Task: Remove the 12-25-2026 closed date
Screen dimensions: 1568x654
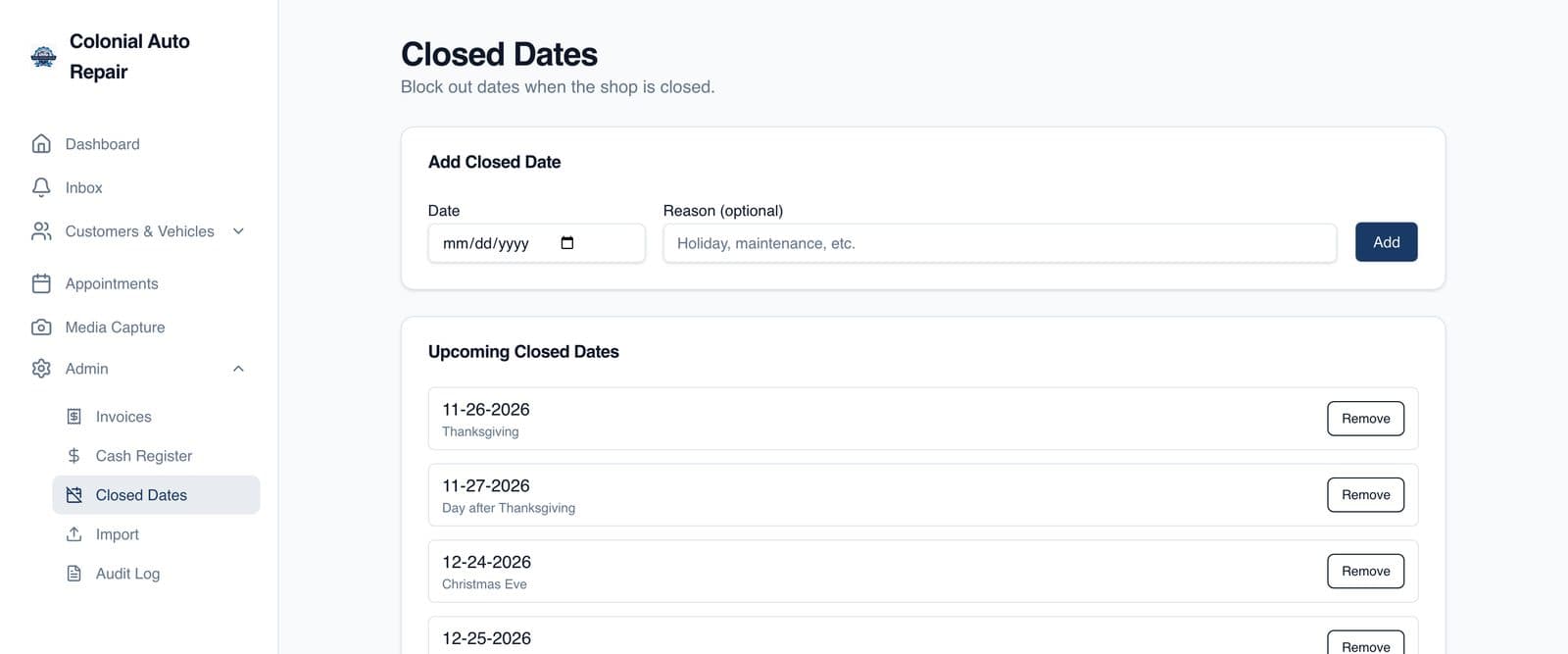Action: tap(1365, 644)
